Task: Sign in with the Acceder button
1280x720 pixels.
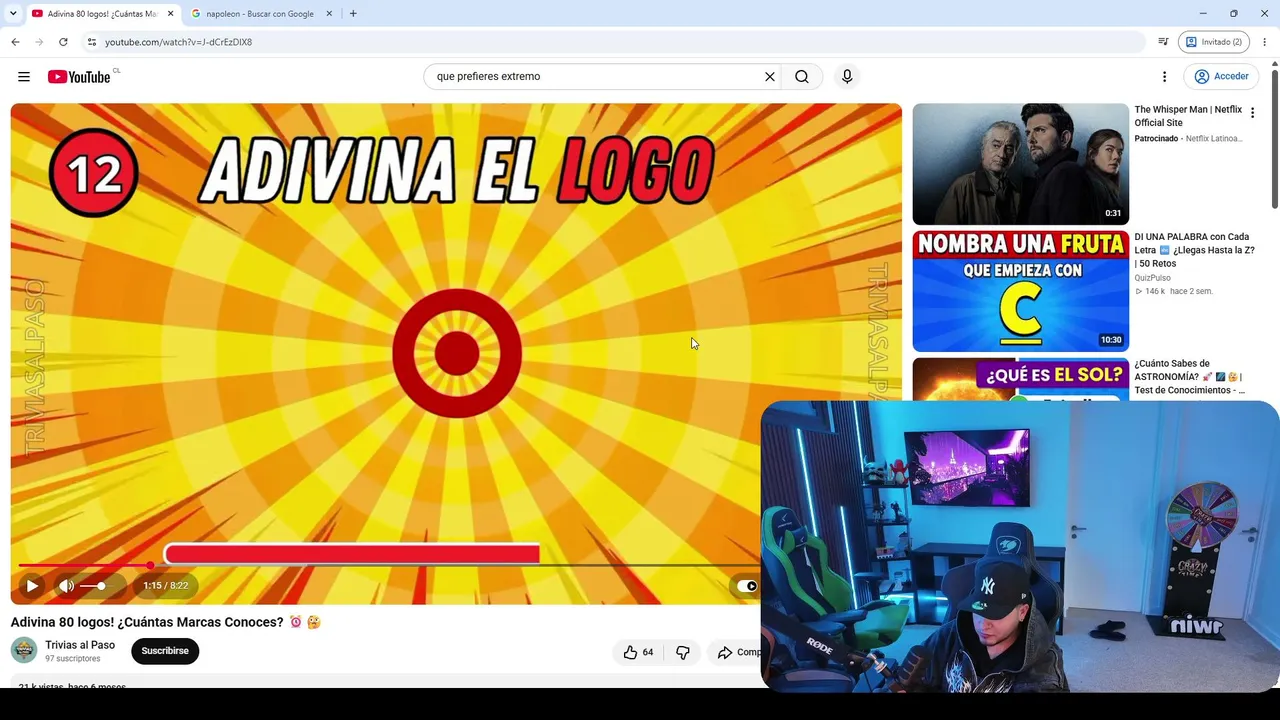Action: tap(1221, 77)
